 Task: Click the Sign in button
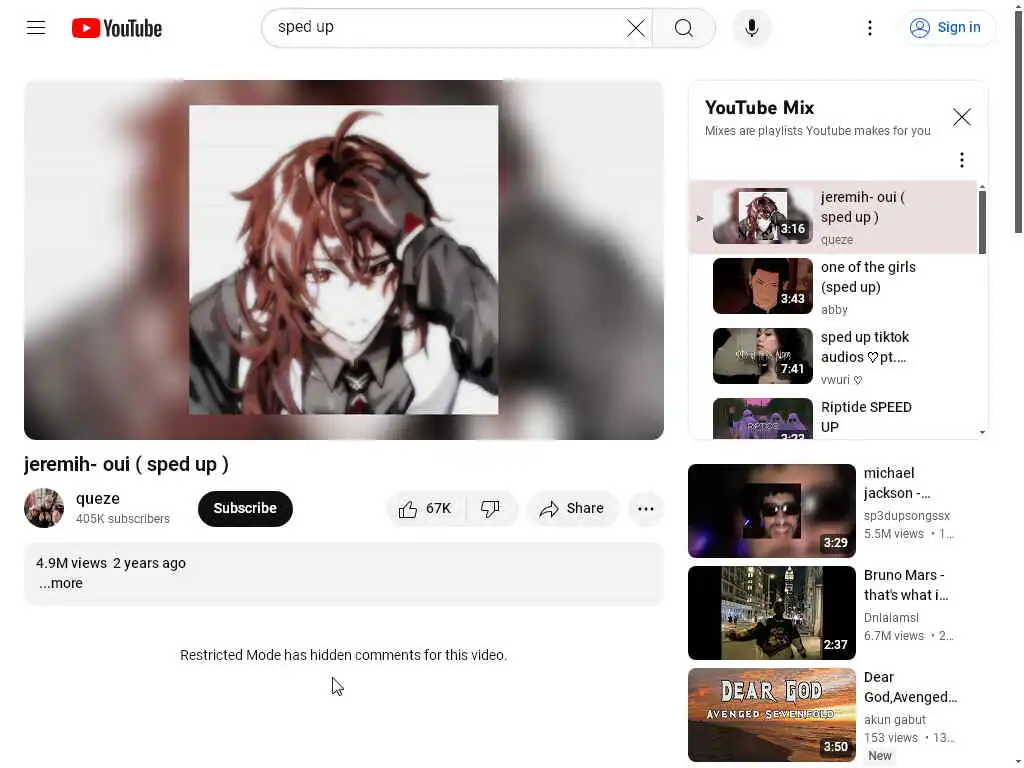(x=946, y=27)
